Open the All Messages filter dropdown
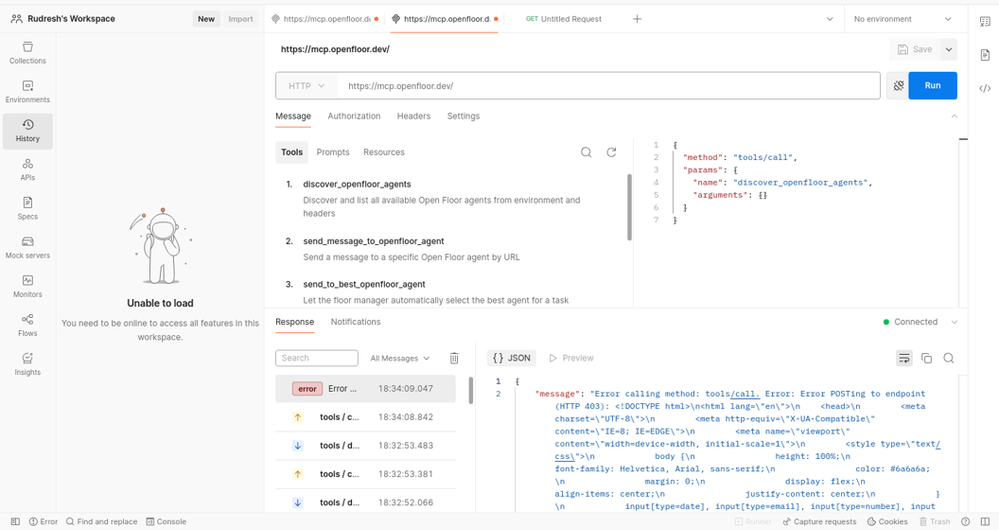 [400, 358]
